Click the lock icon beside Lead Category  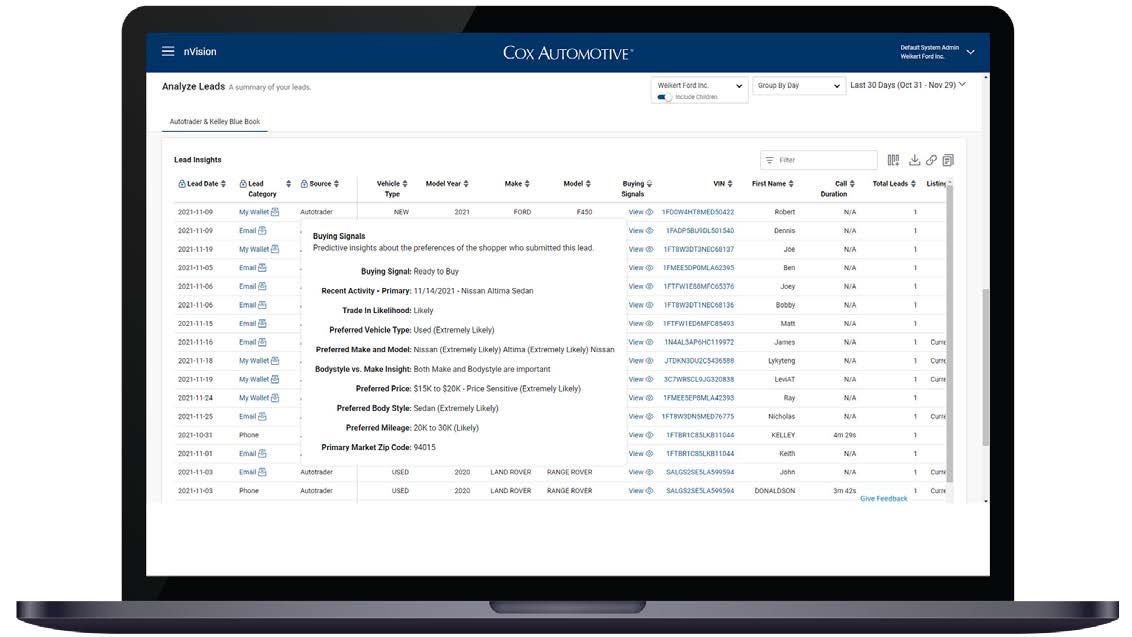click(243, 184)
